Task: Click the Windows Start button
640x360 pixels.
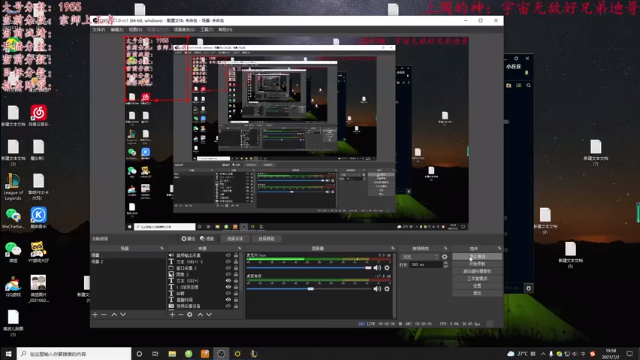Action: click(x=8, y=353)
